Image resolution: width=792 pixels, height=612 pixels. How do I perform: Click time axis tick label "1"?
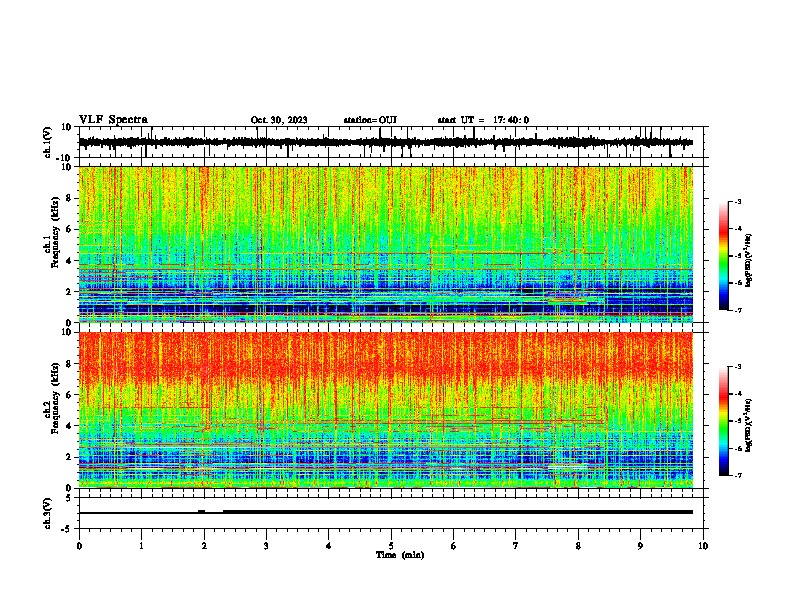pos(141,546)
